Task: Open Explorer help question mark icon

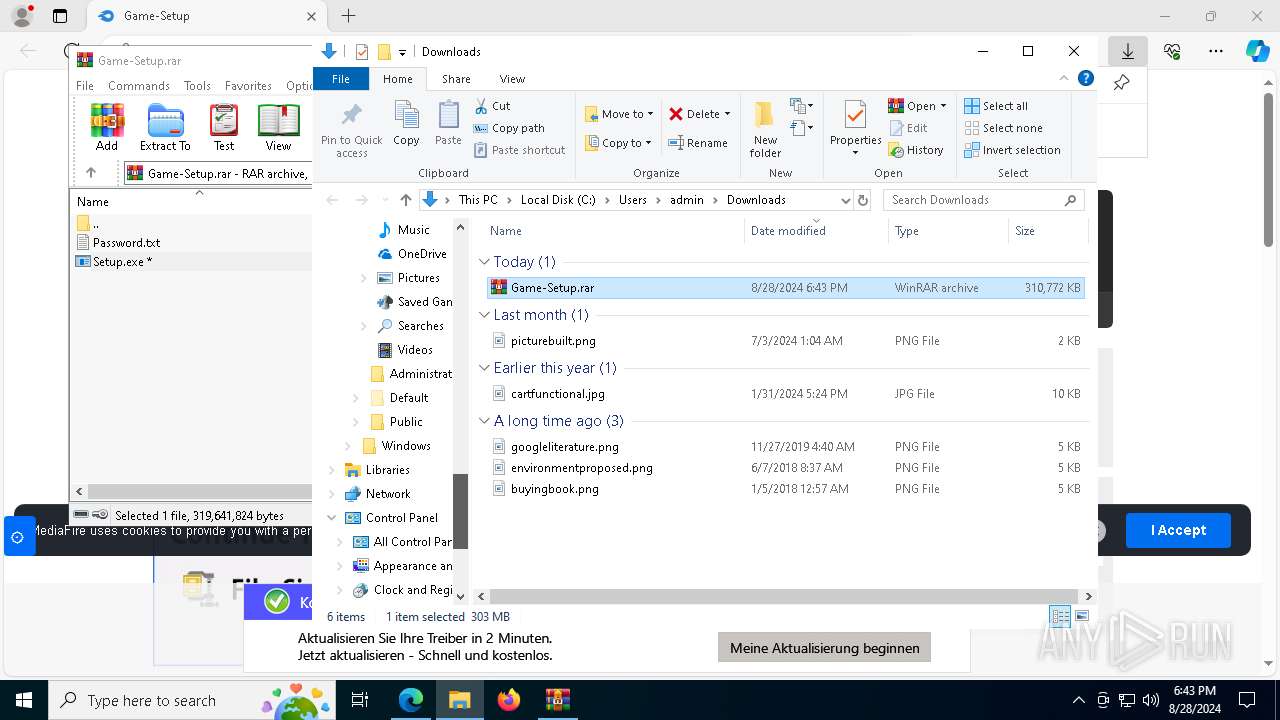Action: coord(1085,78)
